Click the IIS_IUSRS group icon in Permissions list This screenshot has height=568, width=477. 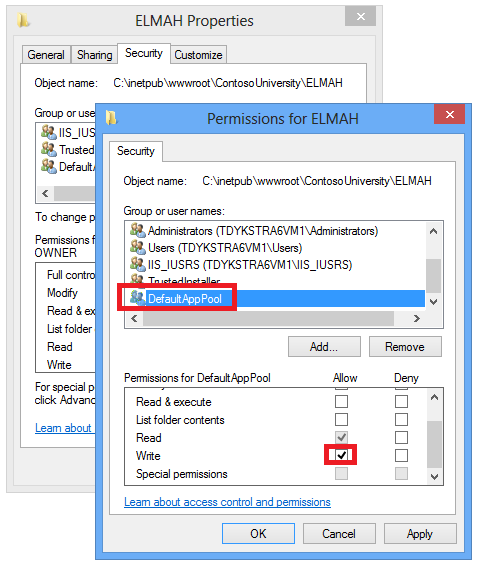click(137, 264)
